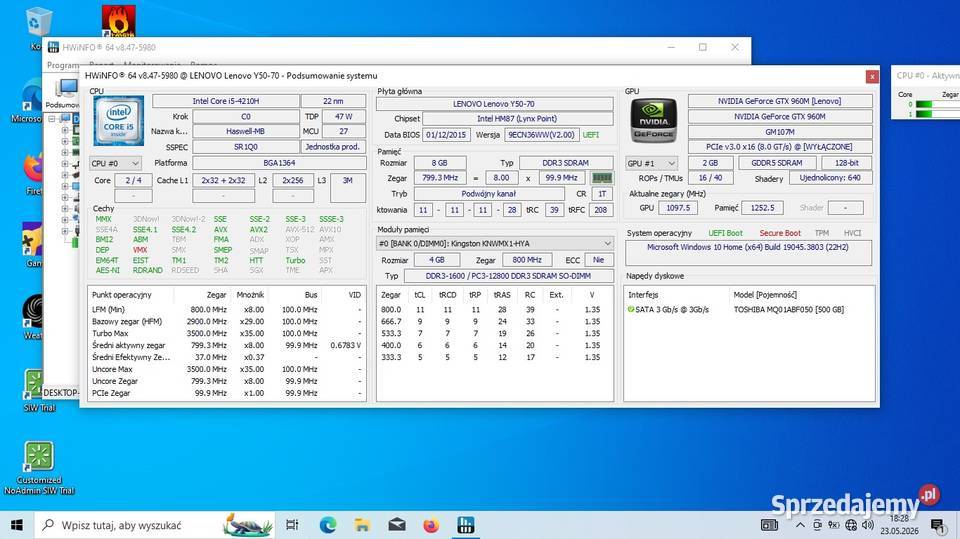Click the Intel Core i5-4210H name field

[226, 101]
